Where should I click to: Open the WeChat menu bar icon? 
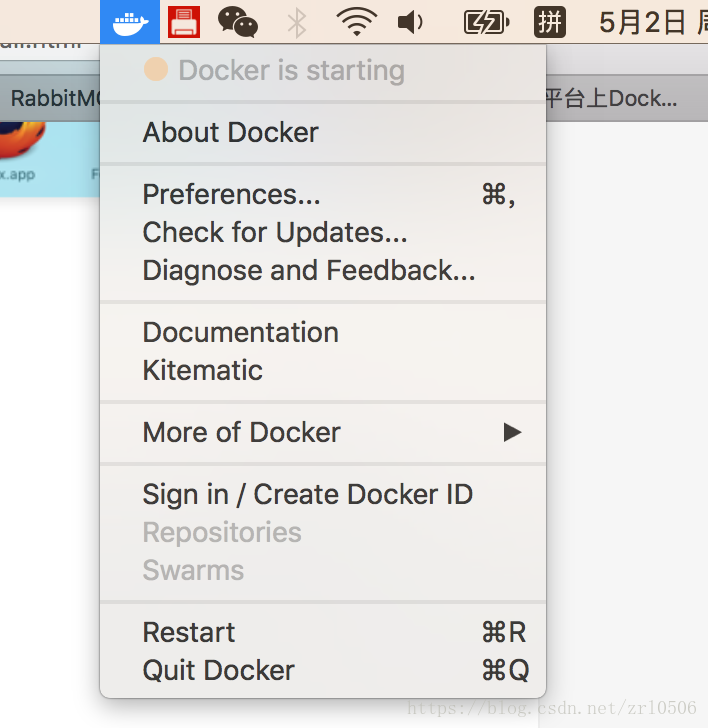coord(238,23)
